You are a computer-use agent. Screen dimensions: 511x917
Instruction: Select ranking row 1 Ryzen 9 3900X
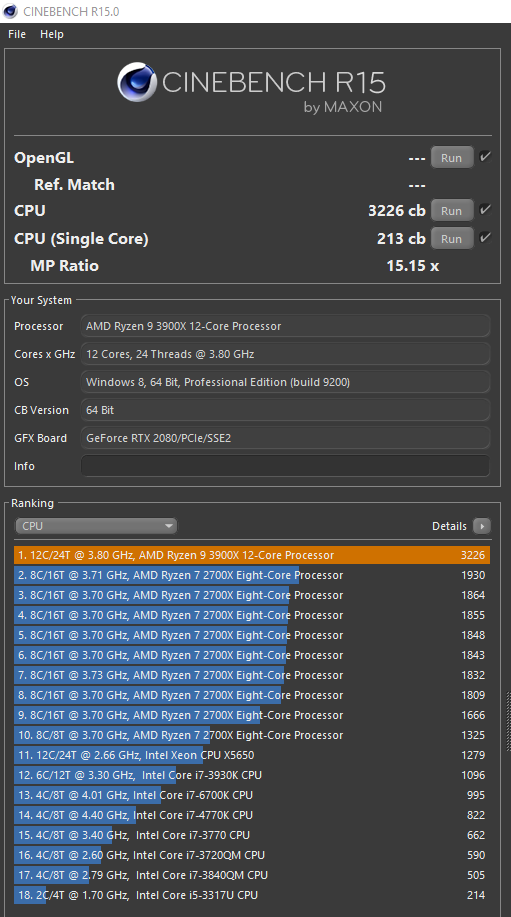point(252,555)
